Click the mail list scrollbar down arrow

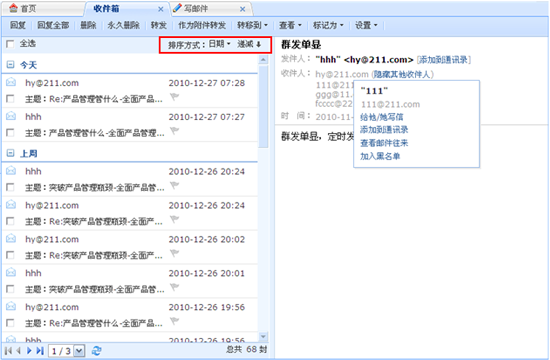pyautogui.click(x=263, y=337)
